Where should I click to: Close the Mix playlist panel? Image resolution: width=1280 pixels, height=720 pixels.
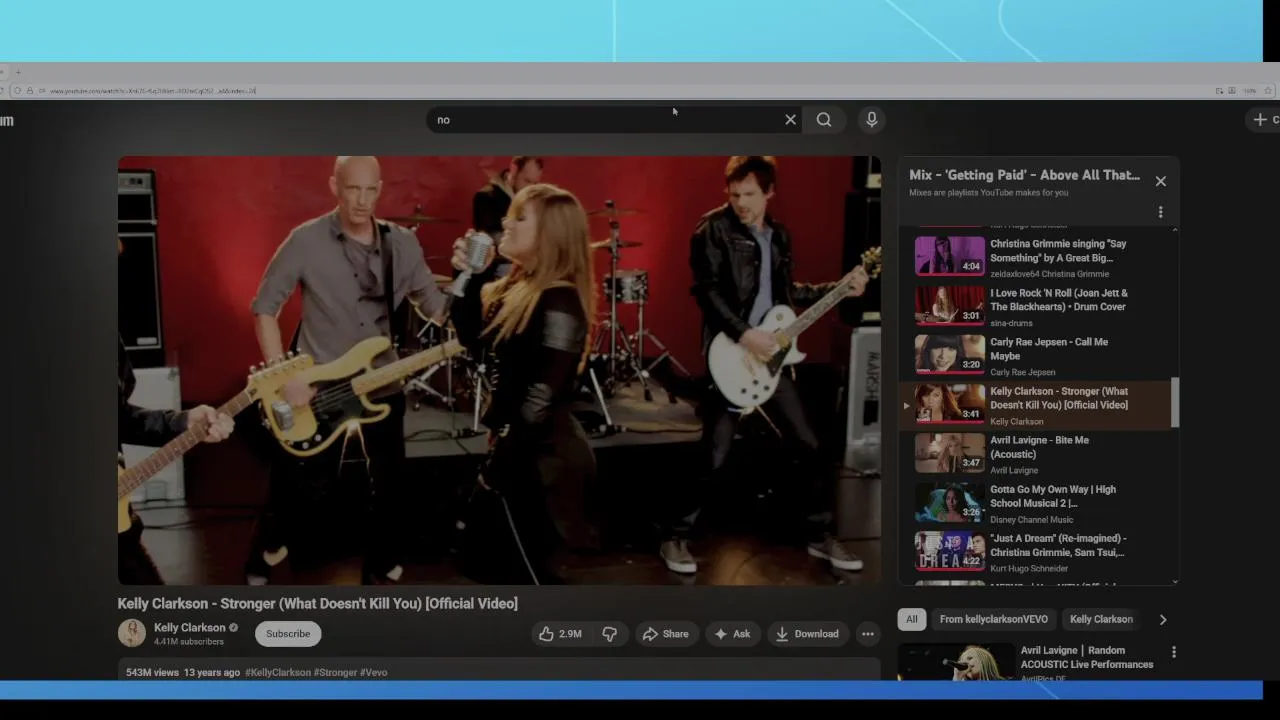[x=1161, y=182]
